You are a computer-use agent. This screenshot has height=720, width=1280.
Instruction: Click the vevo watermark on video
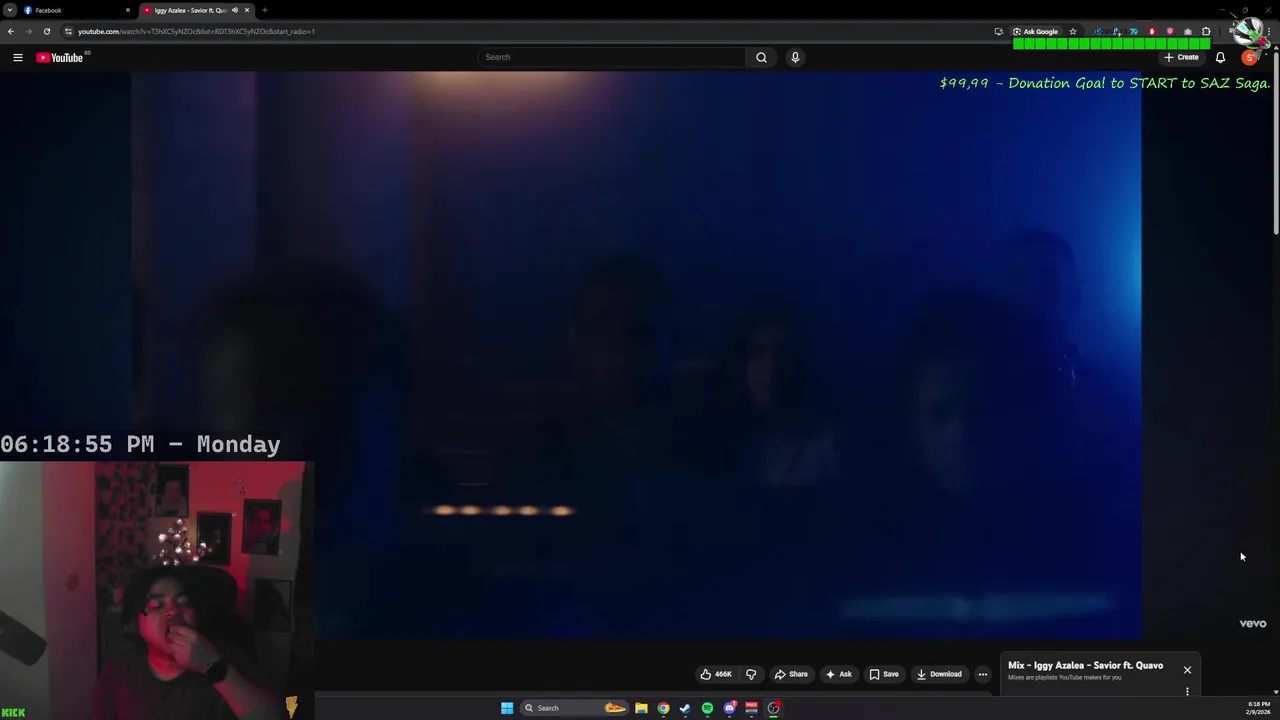click(x=1253, y=624)
